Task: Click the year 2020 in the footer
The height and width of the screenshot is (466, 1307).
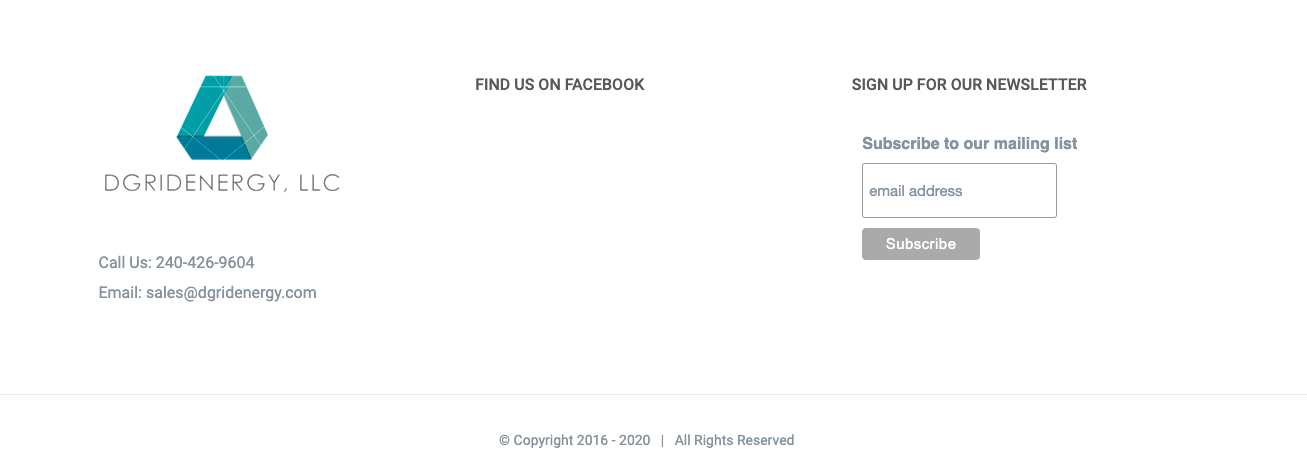Action: [635, 440]
